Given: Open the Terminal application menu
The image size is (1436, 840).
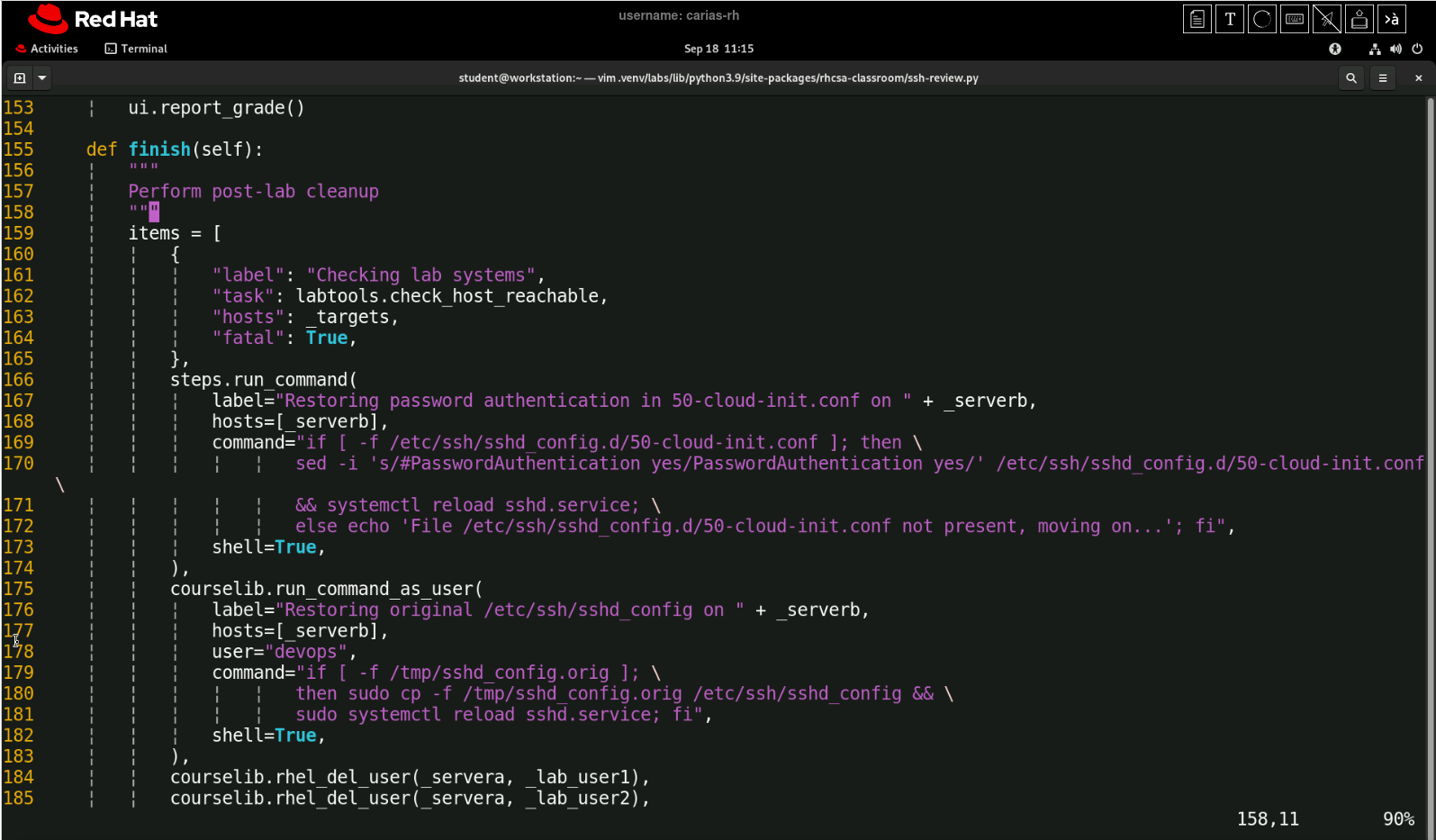Looking at the screenshot, I should (x=136, y=49).
